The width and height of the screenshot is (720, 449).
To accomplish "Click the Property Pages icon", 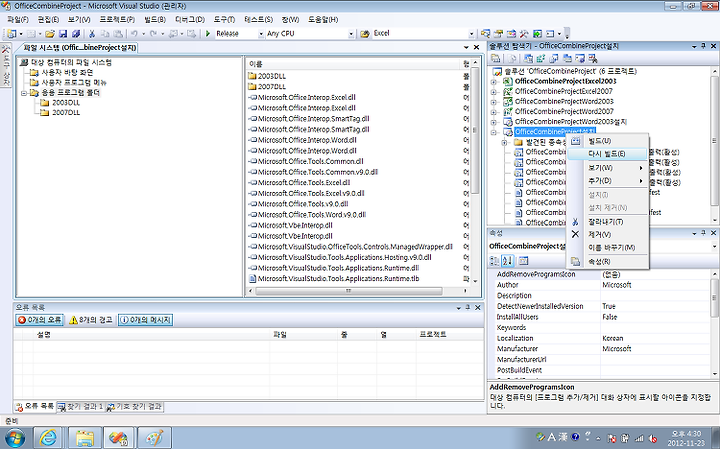I will click(523, 261).
